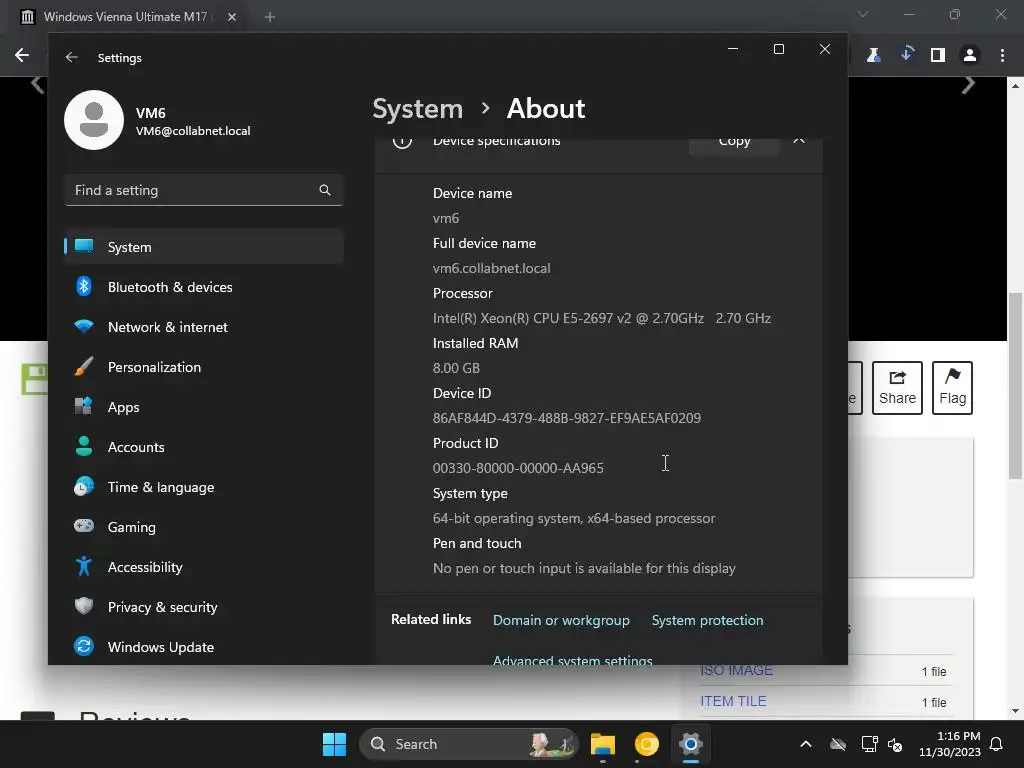Screen dimensions: 1024x768
Task: Open Advanced system settings link
Action: pos(573,660)
